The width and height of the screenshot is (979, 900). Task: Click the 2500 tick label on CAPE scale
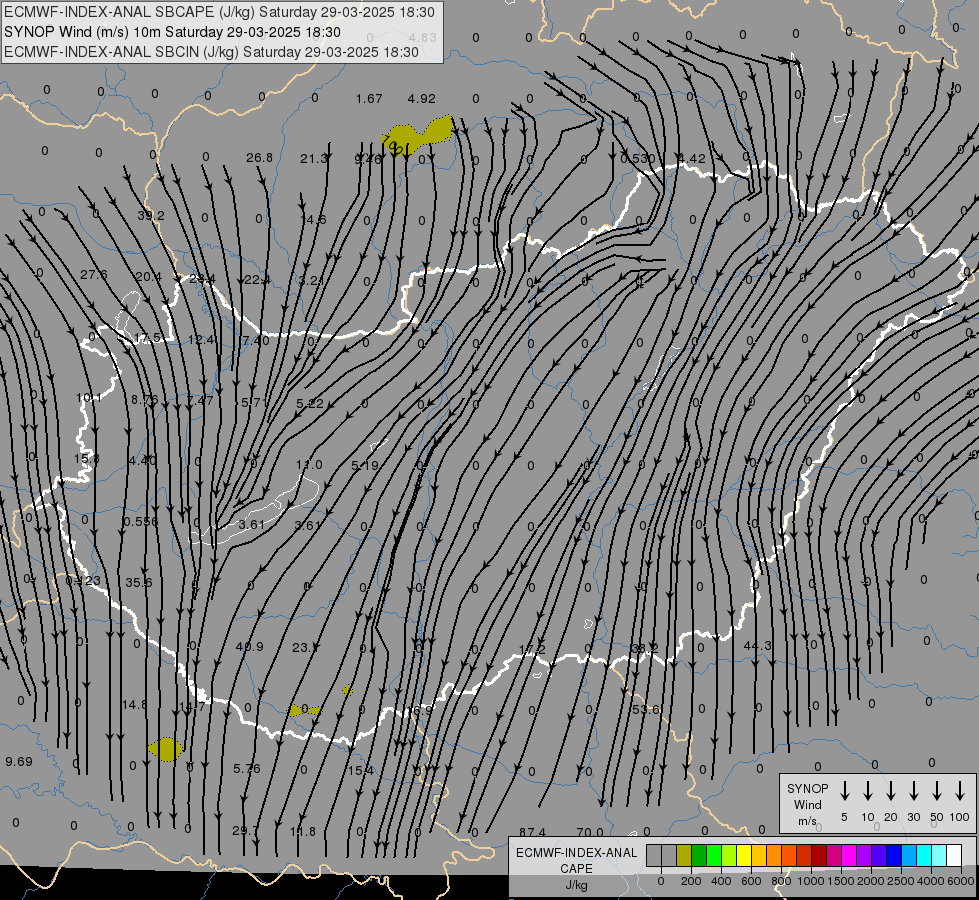coord(901,881)
